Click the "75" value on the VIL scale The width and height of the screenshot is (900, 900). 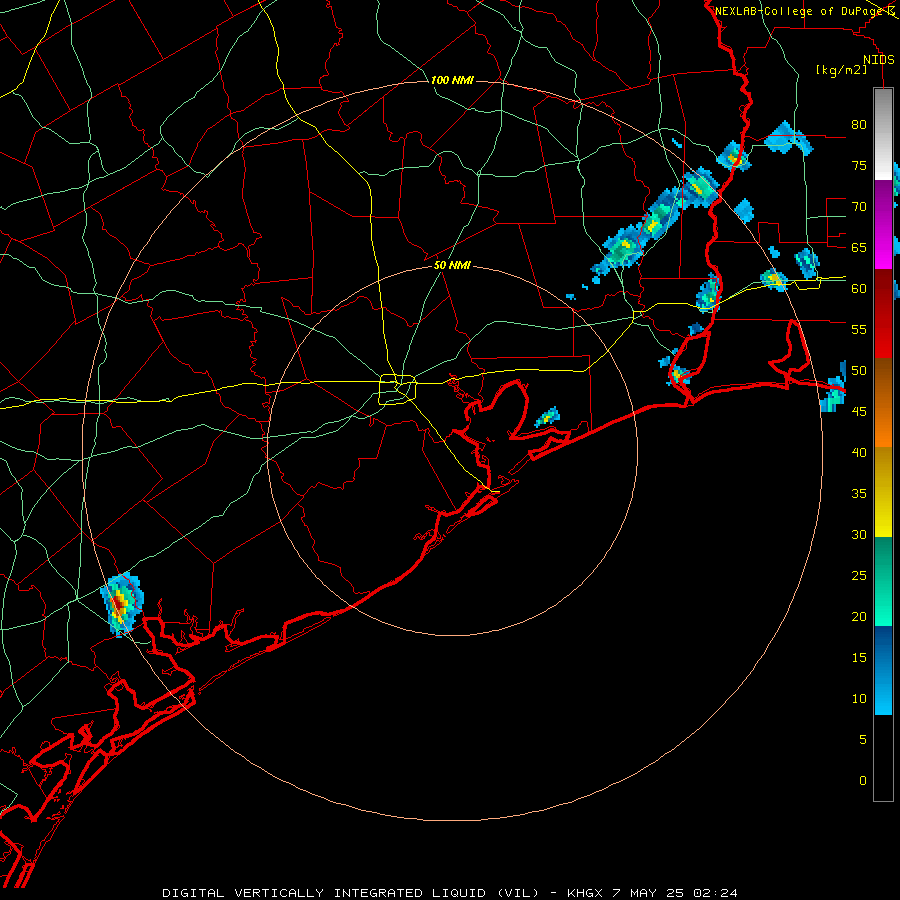859,165
